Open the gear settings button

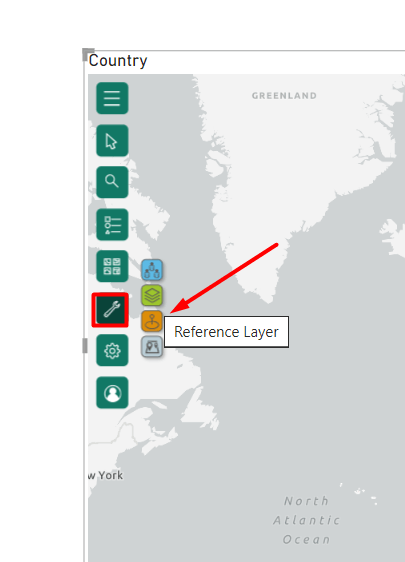pos(112,351)
